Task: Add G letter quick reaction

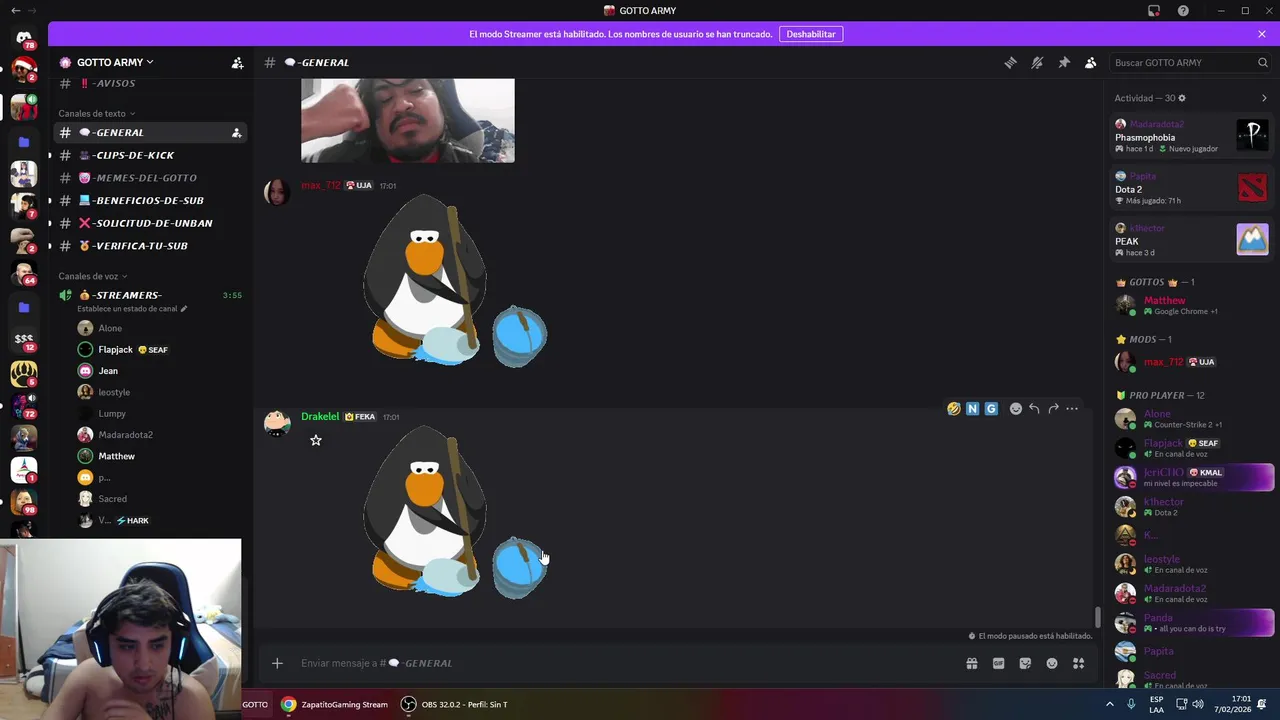Action: click(991, 408)
